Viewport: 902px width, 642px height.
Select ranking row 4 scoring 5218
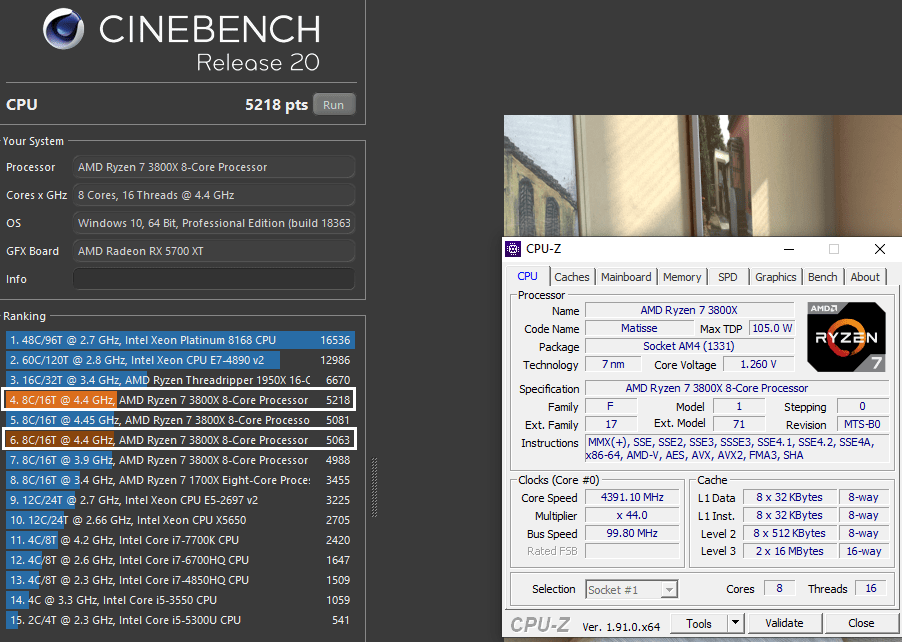[180, 400]
